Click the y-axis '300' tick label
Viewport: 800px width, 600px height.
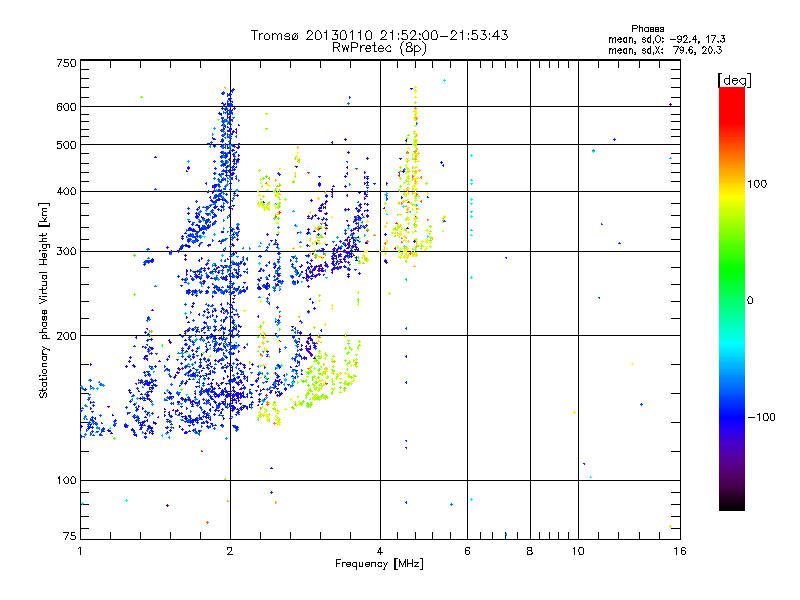[x=66, y=252]
